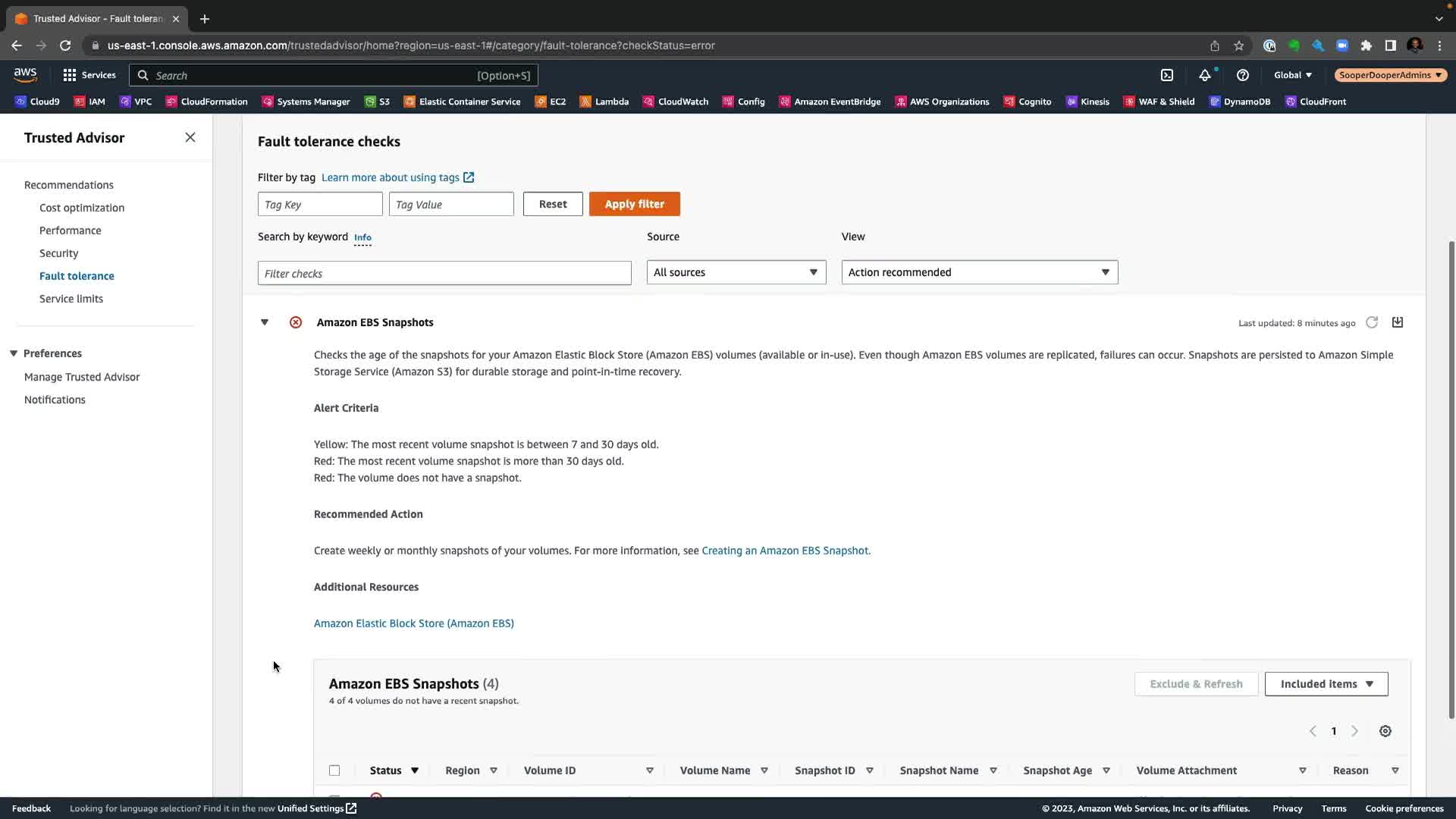Image resolution: width=1456 pixels, height=819 pixels.
Task: Collapse the Amazon EBS Snapshots check
Action: tap(265, 322)
